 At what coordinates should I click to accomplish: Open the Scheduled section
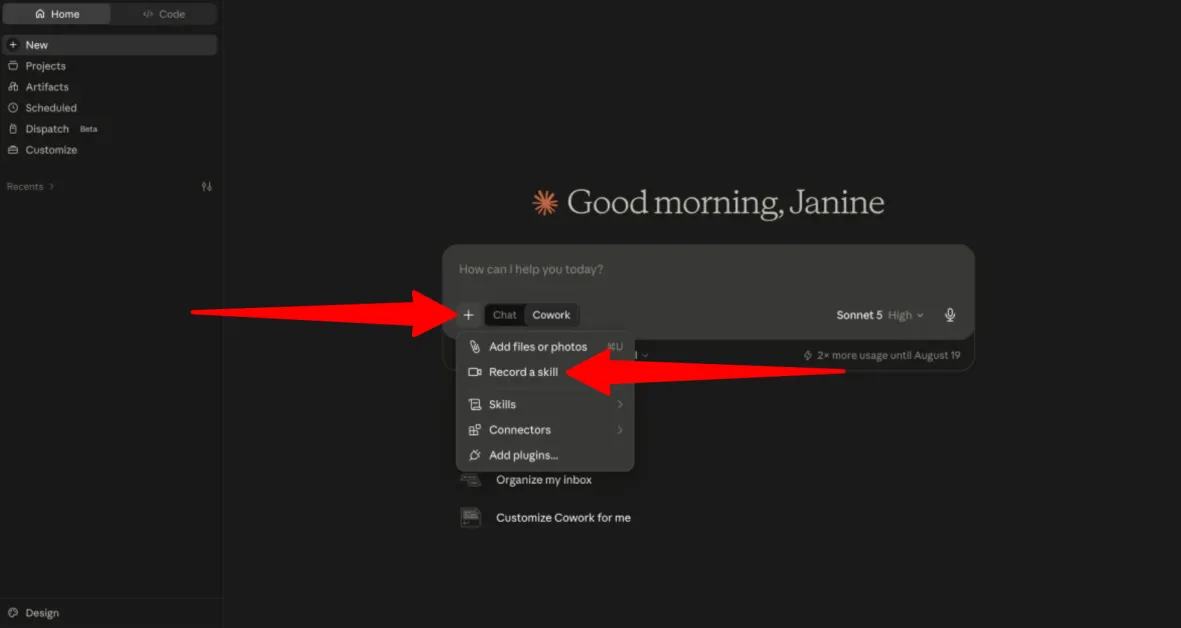[x=109, y=108]
